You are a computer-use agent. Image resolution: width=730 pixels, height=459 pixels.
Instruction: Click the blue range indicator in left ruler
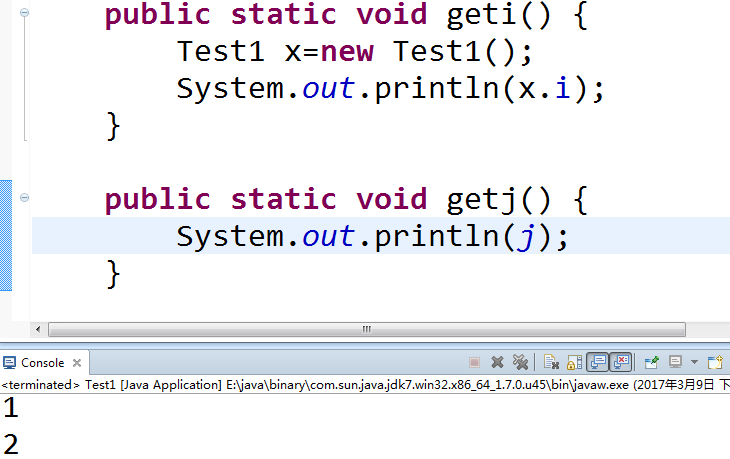6,235
